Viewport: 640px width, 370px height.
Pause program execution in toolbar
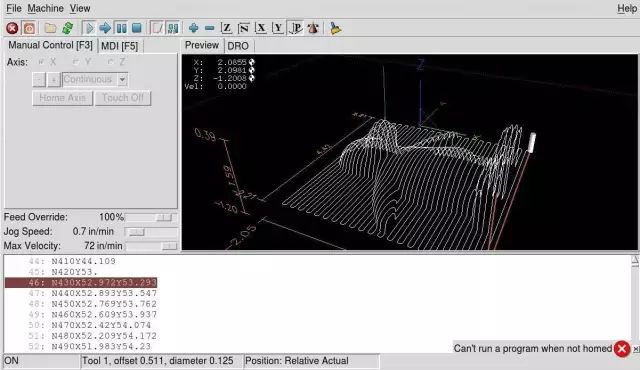(x=121, y=28)
